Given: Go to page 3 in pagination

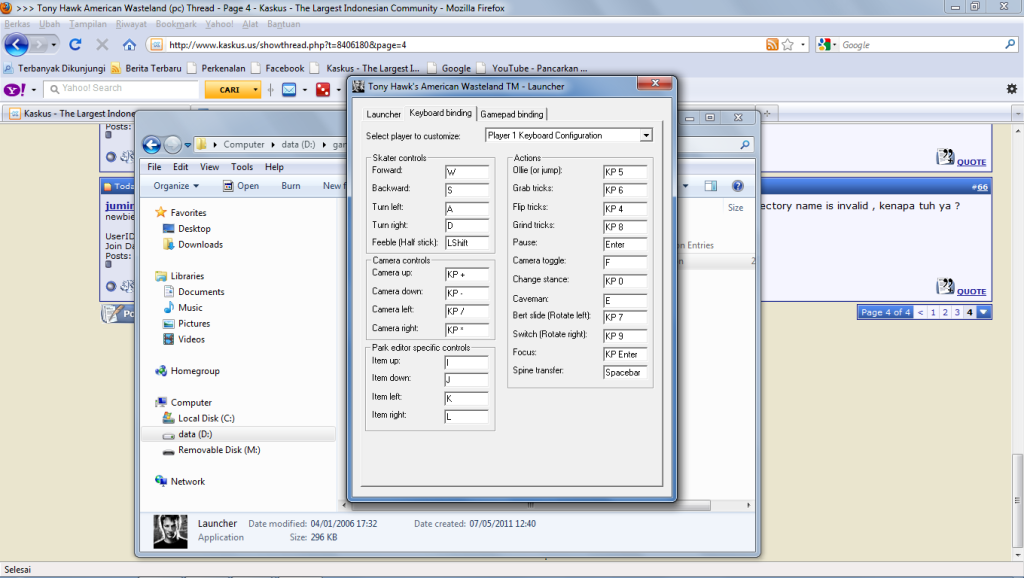Looking at the screenshot, I should (957, 312).
